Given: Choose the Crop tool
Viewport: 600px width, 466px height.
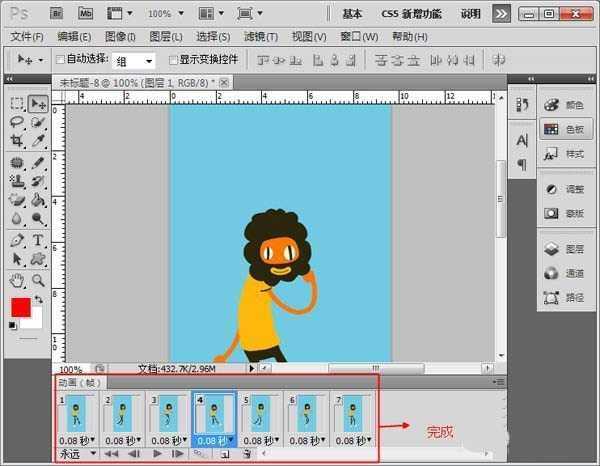Looking at the screenshot, I should [18, 142].
